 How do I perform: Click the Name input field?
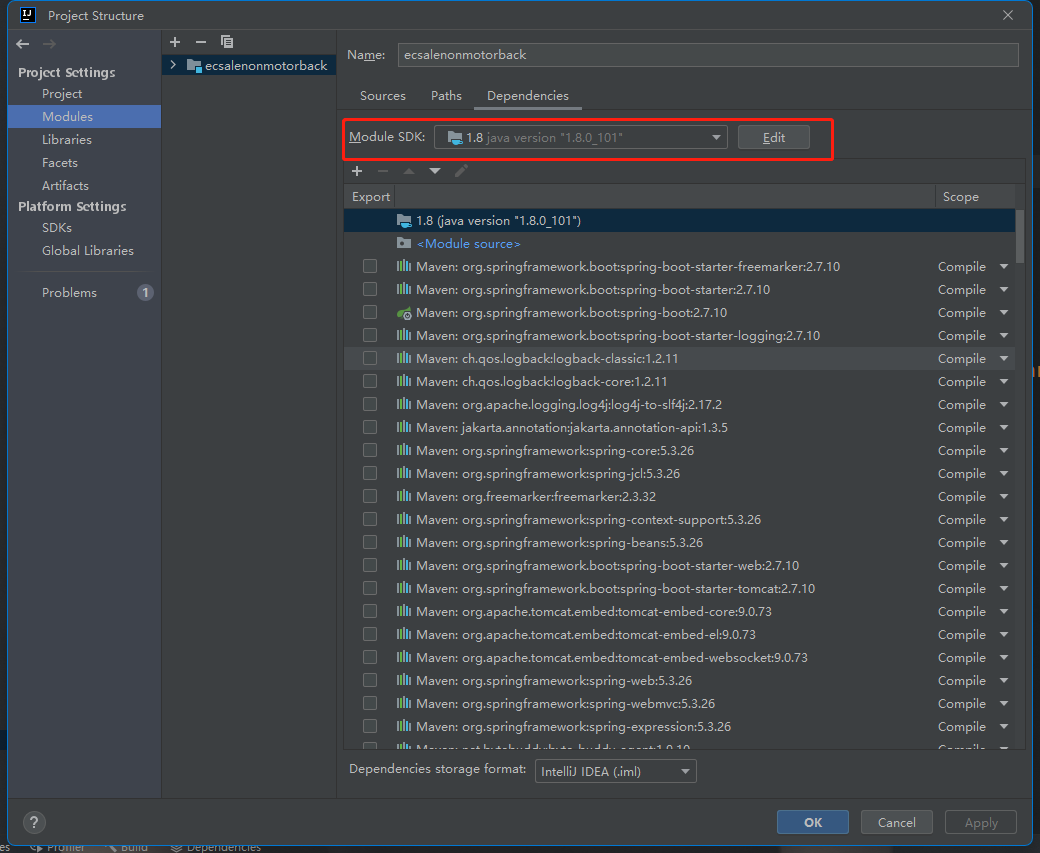708,55
